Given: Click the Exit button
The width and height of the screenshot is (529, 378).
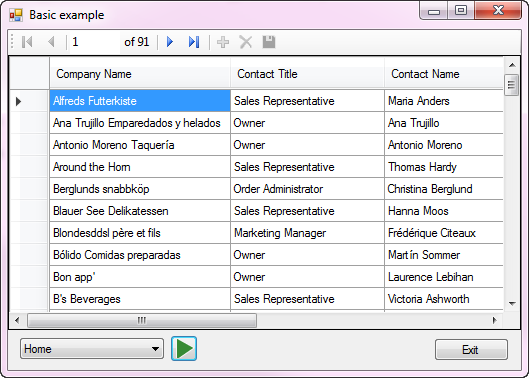Looking at the screenshot, I should [x=471, y=350].
